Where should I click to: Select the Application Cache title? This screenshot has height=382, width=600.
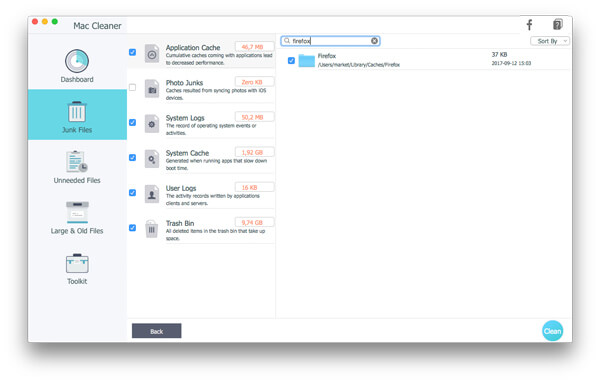point(193,47)
